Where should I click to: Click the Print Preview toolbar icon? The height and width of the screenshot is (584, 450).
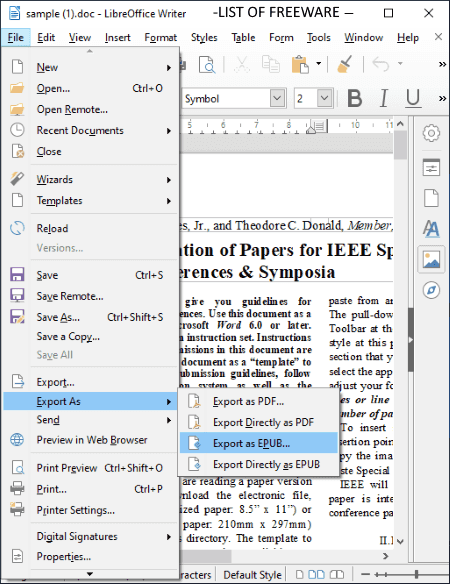click(x=207, y=64)
